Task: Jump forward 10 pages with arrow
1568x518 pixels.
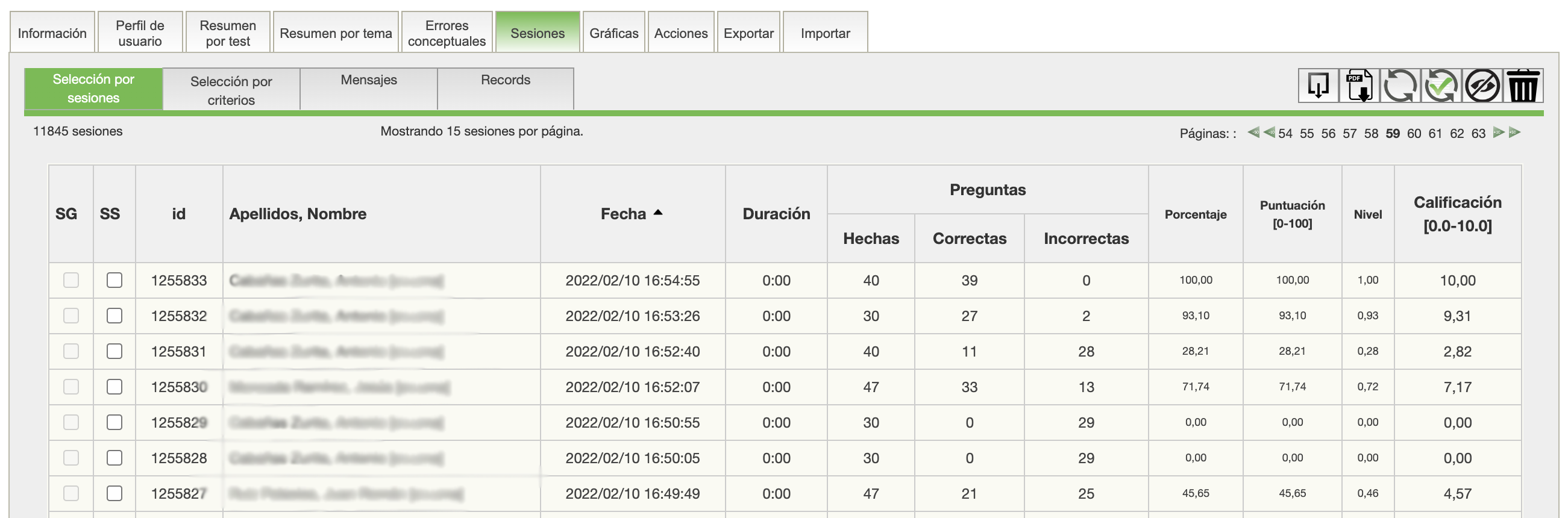Action: pyautogui.click(x=1498, y=132)
